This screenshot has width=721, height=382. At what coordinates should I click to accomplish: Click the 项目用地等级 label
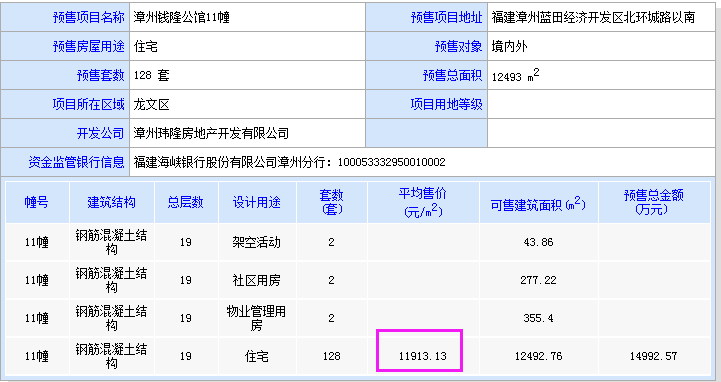click(446, 104)
